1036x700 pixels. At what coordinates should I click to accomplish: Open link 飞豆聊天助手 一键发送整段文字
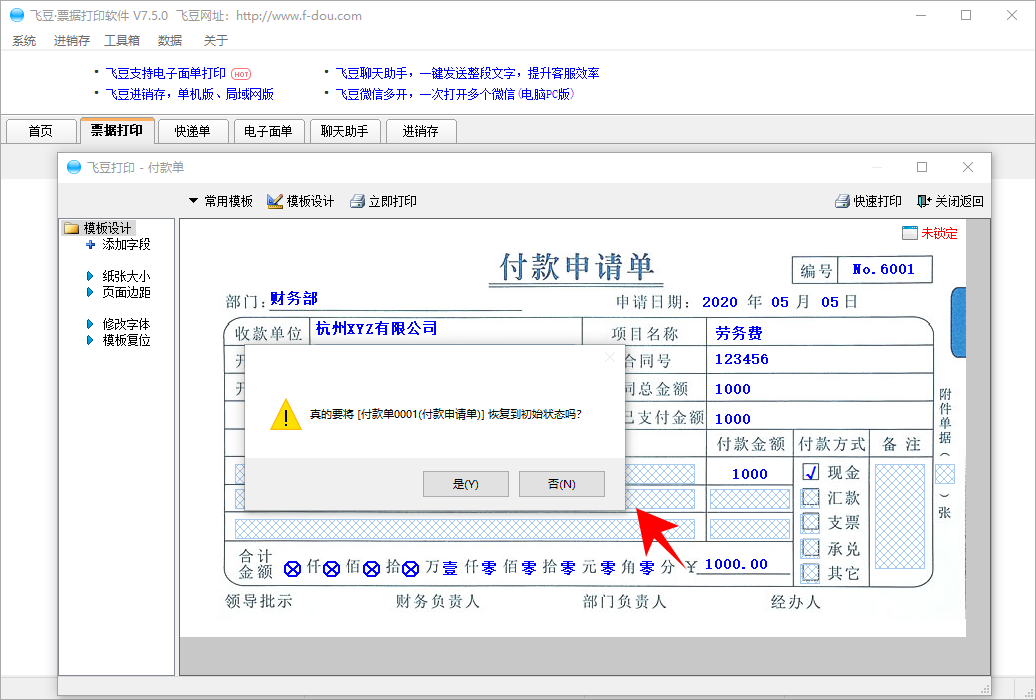pyautogui.click(x=467, y=73)
